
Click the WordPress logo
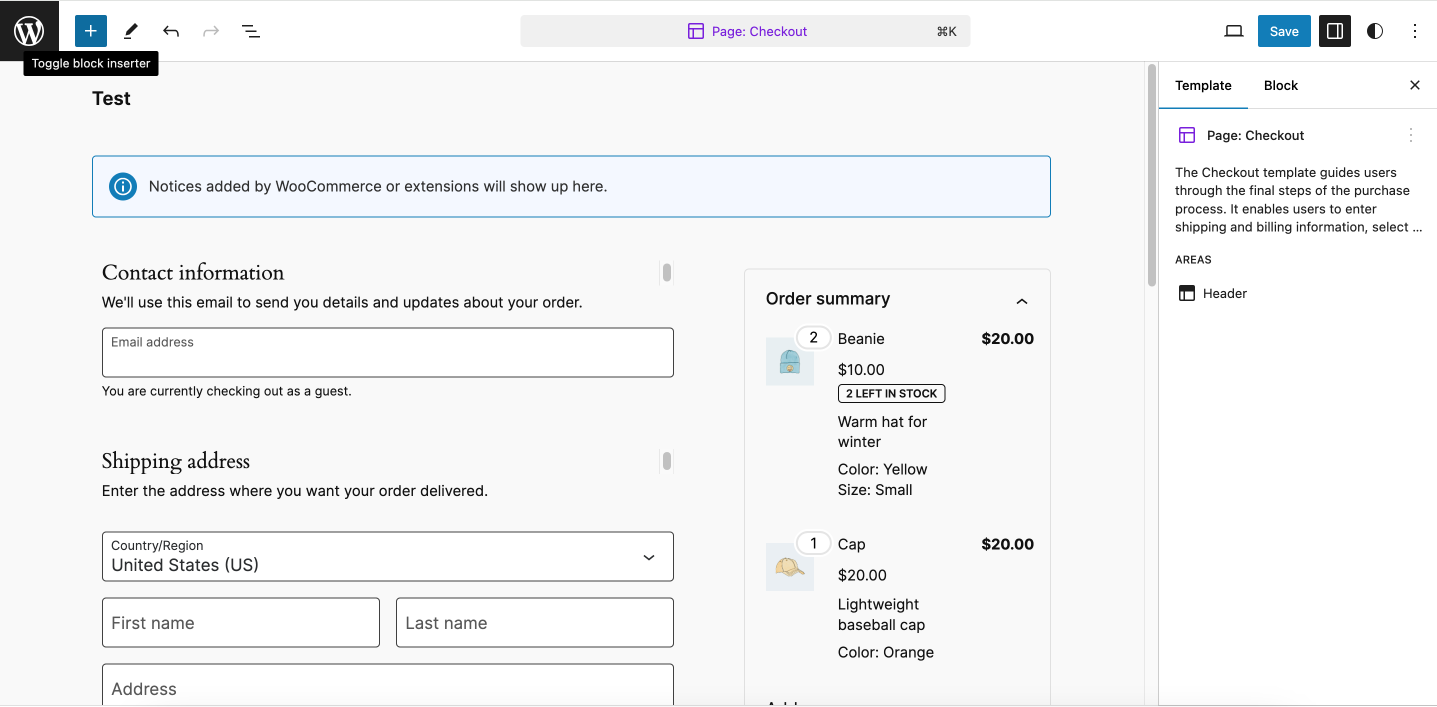(x=27, y=30)
